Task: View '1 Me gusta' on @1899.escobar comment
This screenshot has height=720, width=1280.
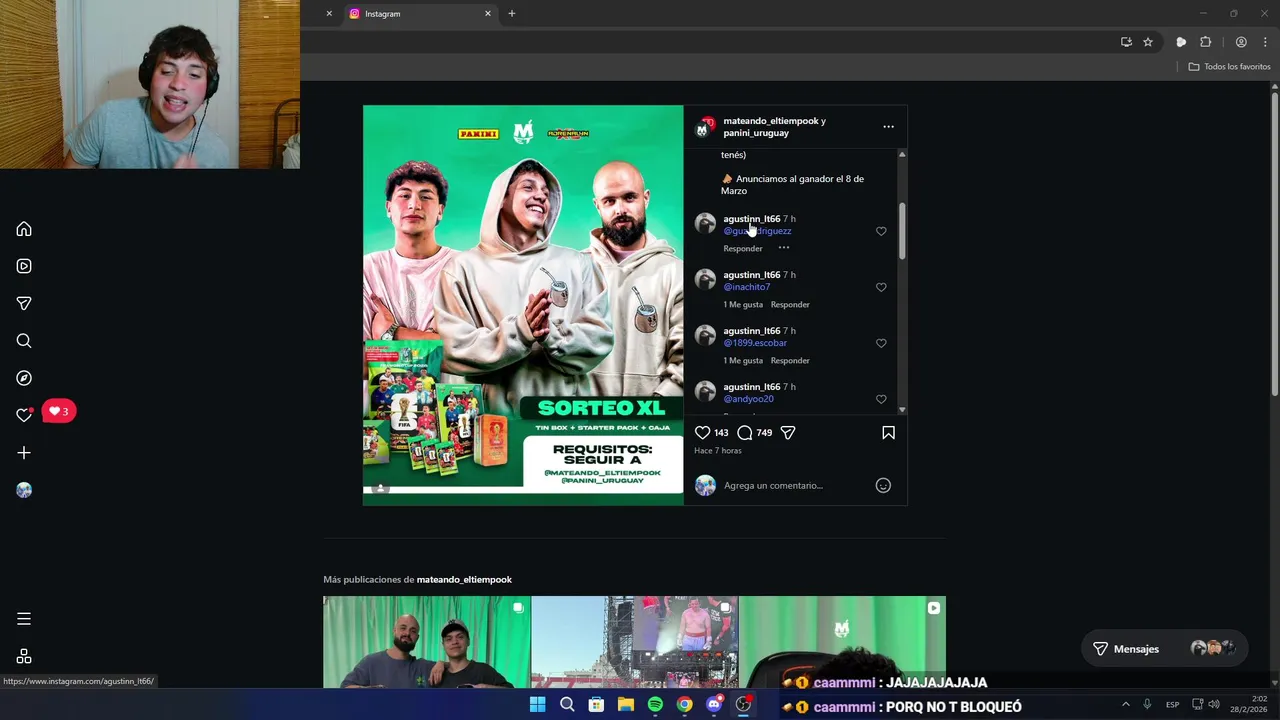Action: tap(743, 360)
